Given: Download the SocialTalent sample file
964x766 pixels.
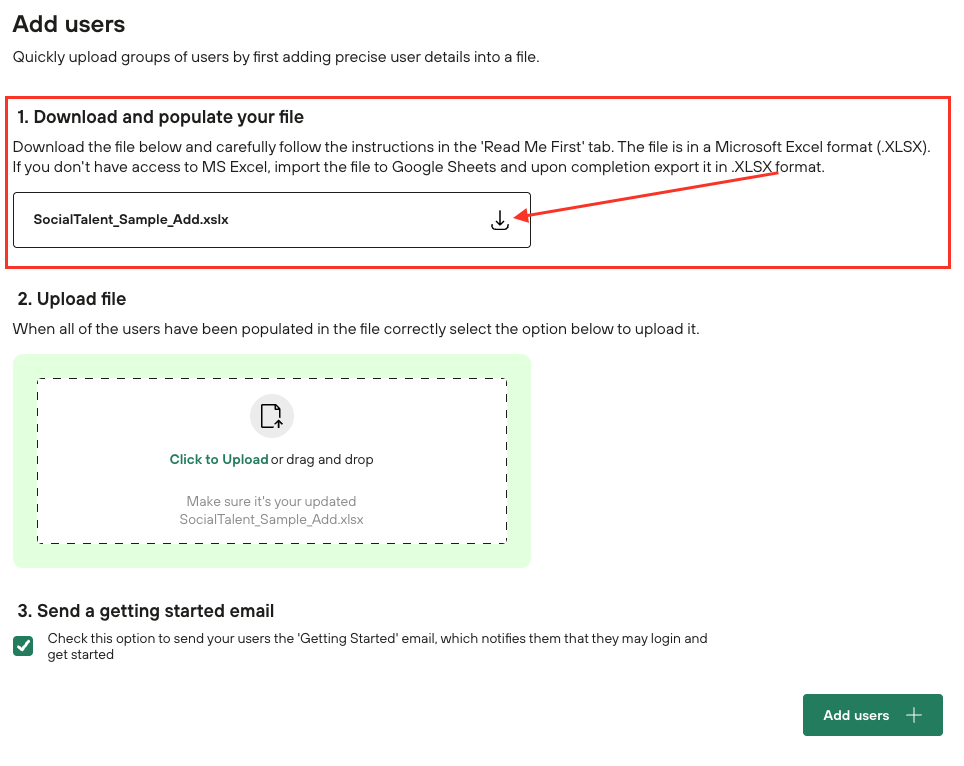Looking at the screenshot, I should (x=500, y=220).
